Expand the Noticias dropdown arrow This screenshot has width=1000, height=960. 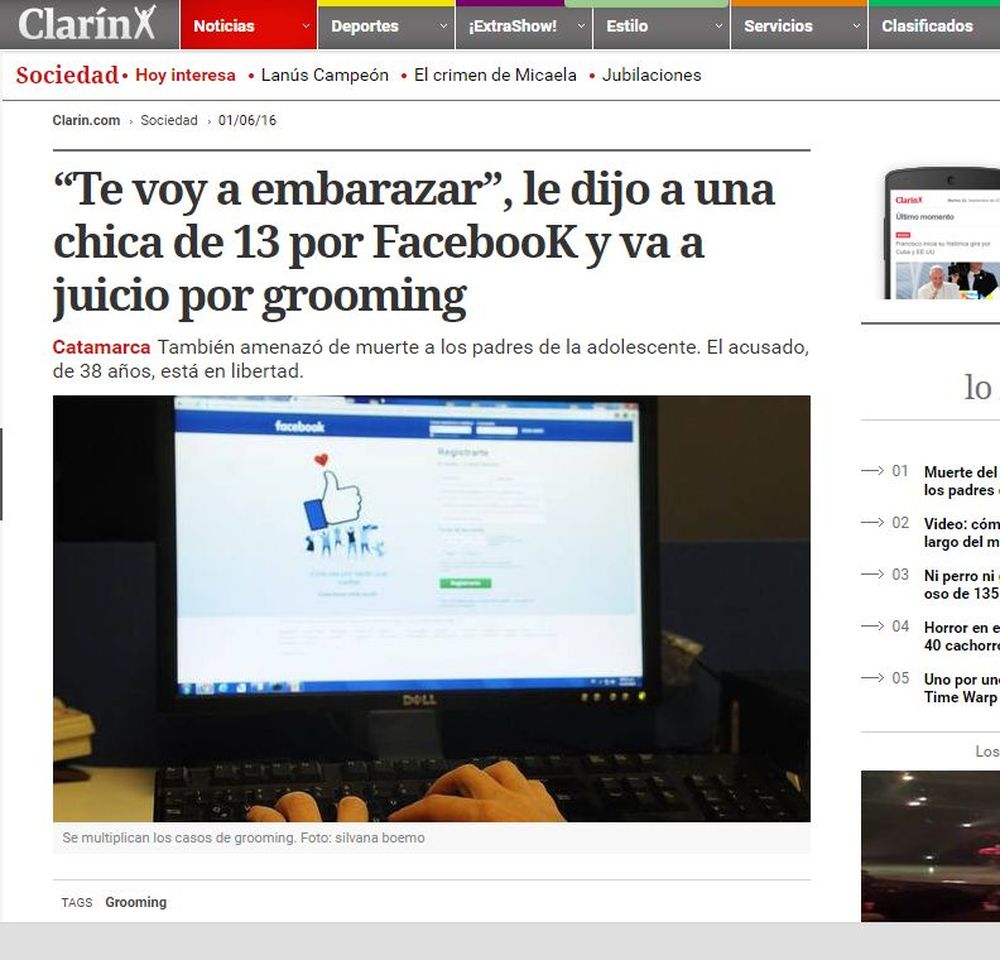tap(305, 26)
